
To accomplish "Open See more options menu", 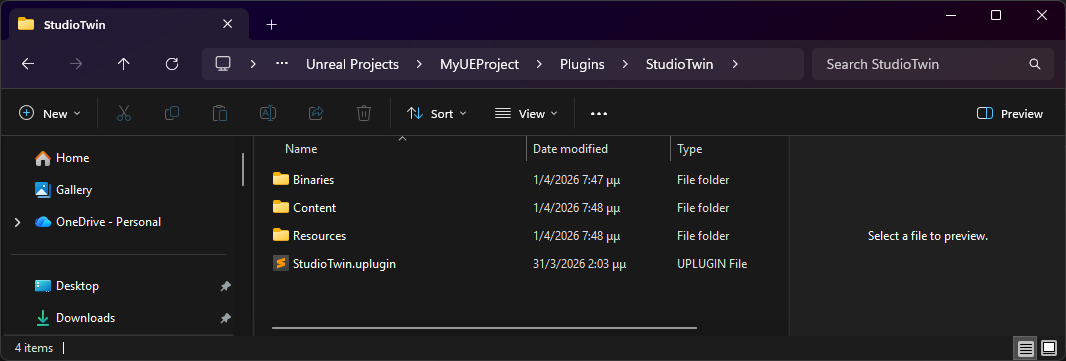I will [598, 114].
